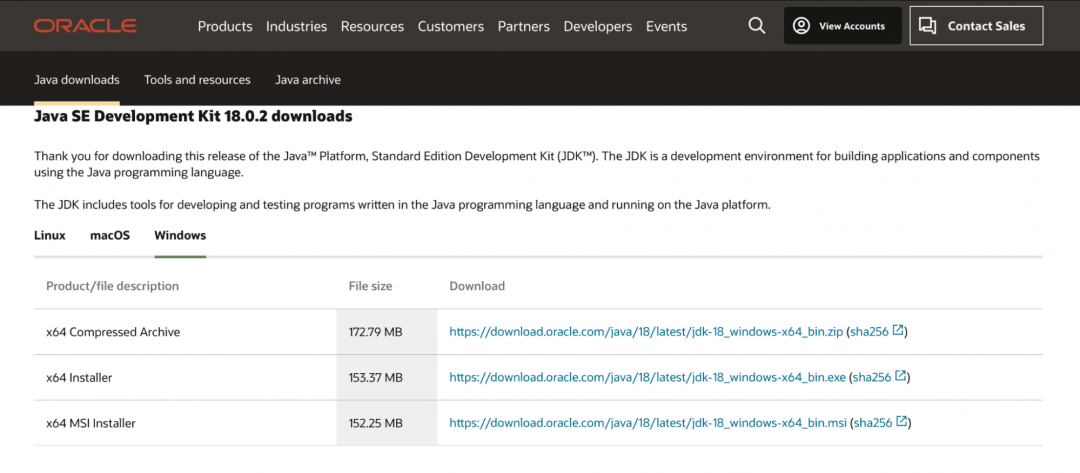Expand the Partners navigation menu
Image resolution: width=1080 pixels, height=473 pixels.
(x=524, y=26)
